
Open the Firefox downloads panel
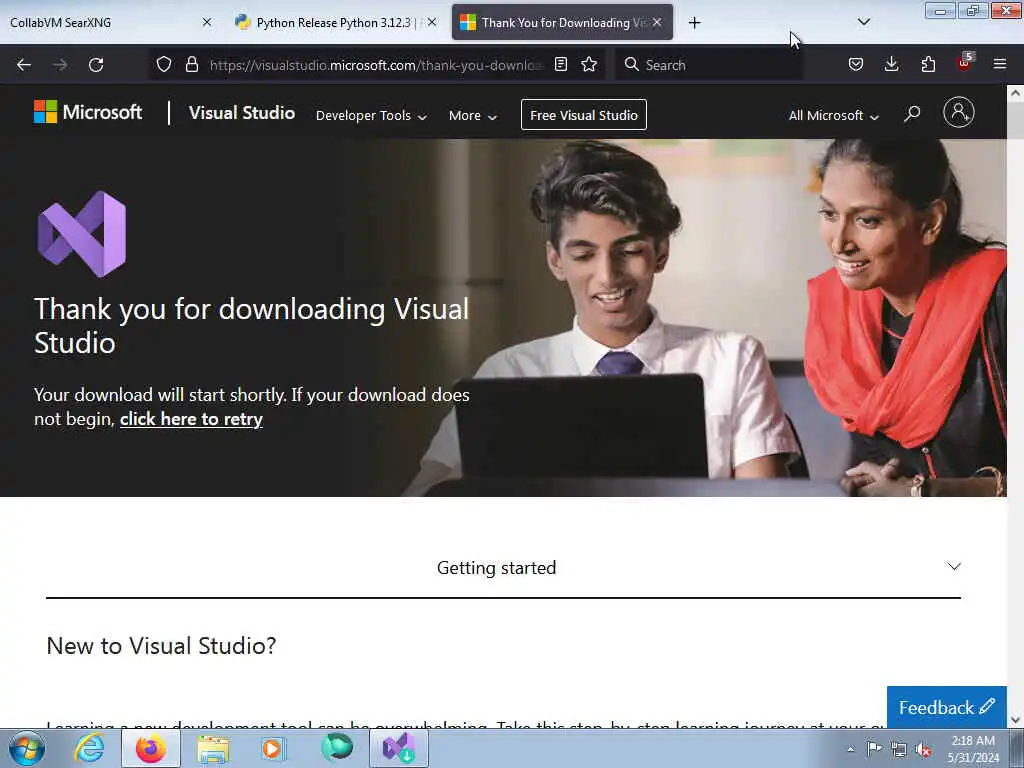coord(891,64)
